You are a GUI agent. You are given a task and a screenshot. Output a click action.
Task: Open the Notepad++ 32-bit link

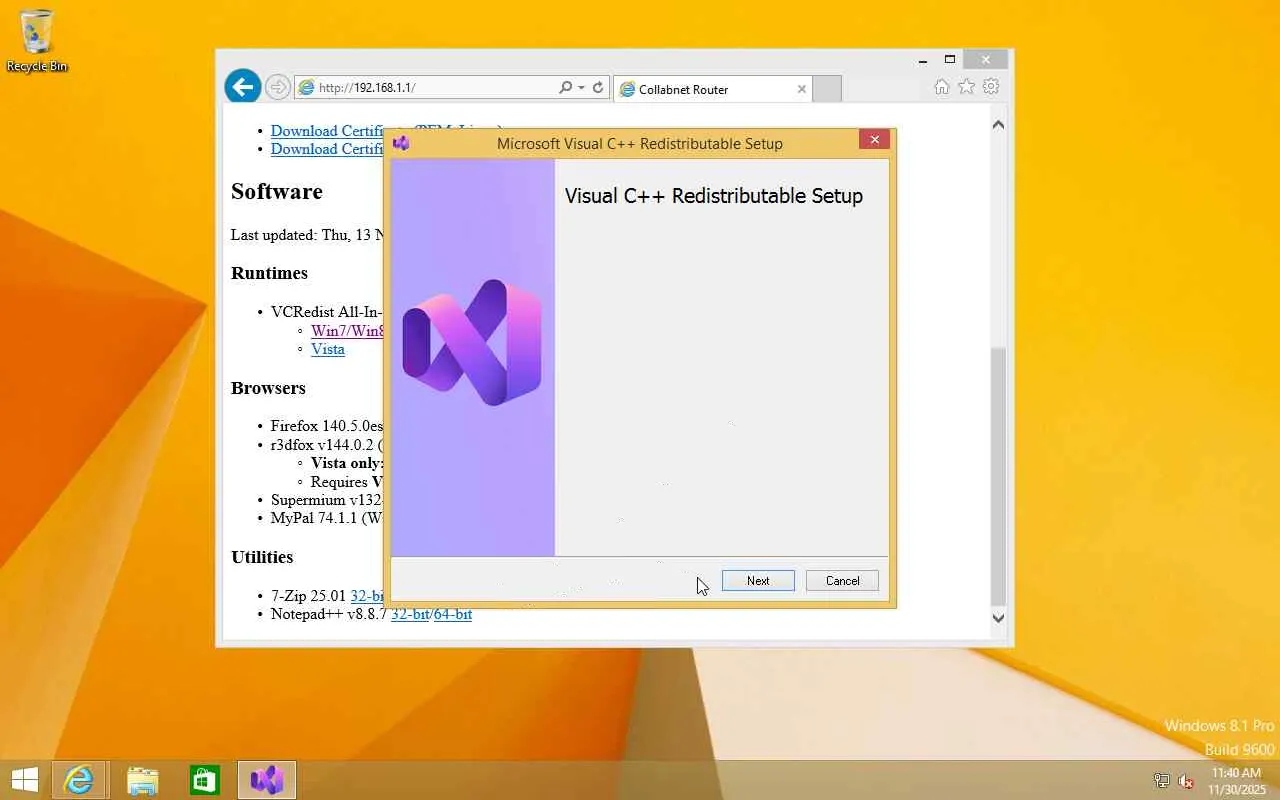tap(410, 614)
